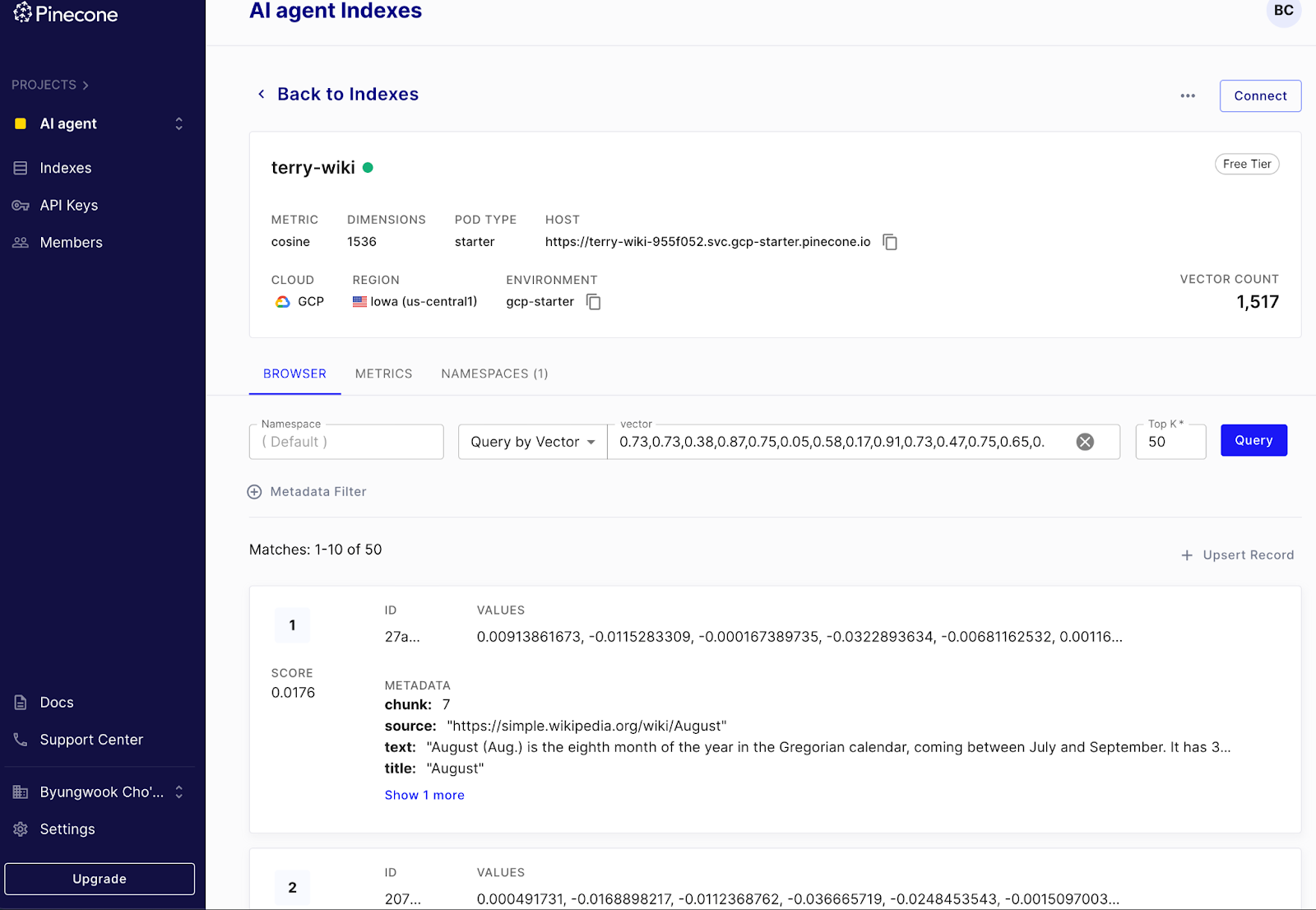1316x910 pixels.
Task: Copy the host URL
Action: 890,242
